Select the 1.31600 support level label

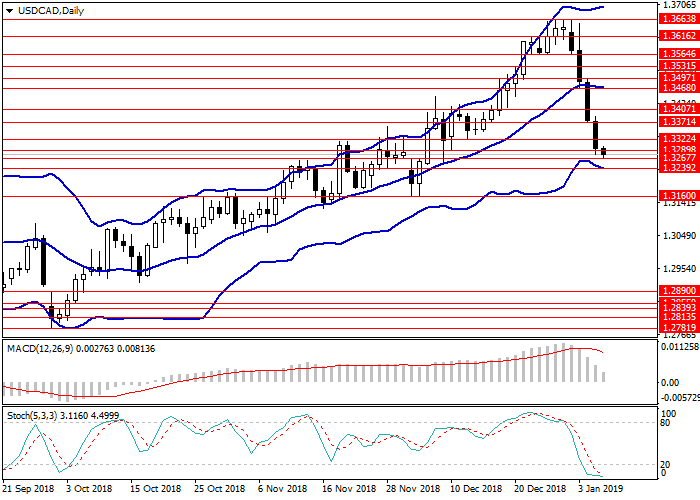pos(679,196)
